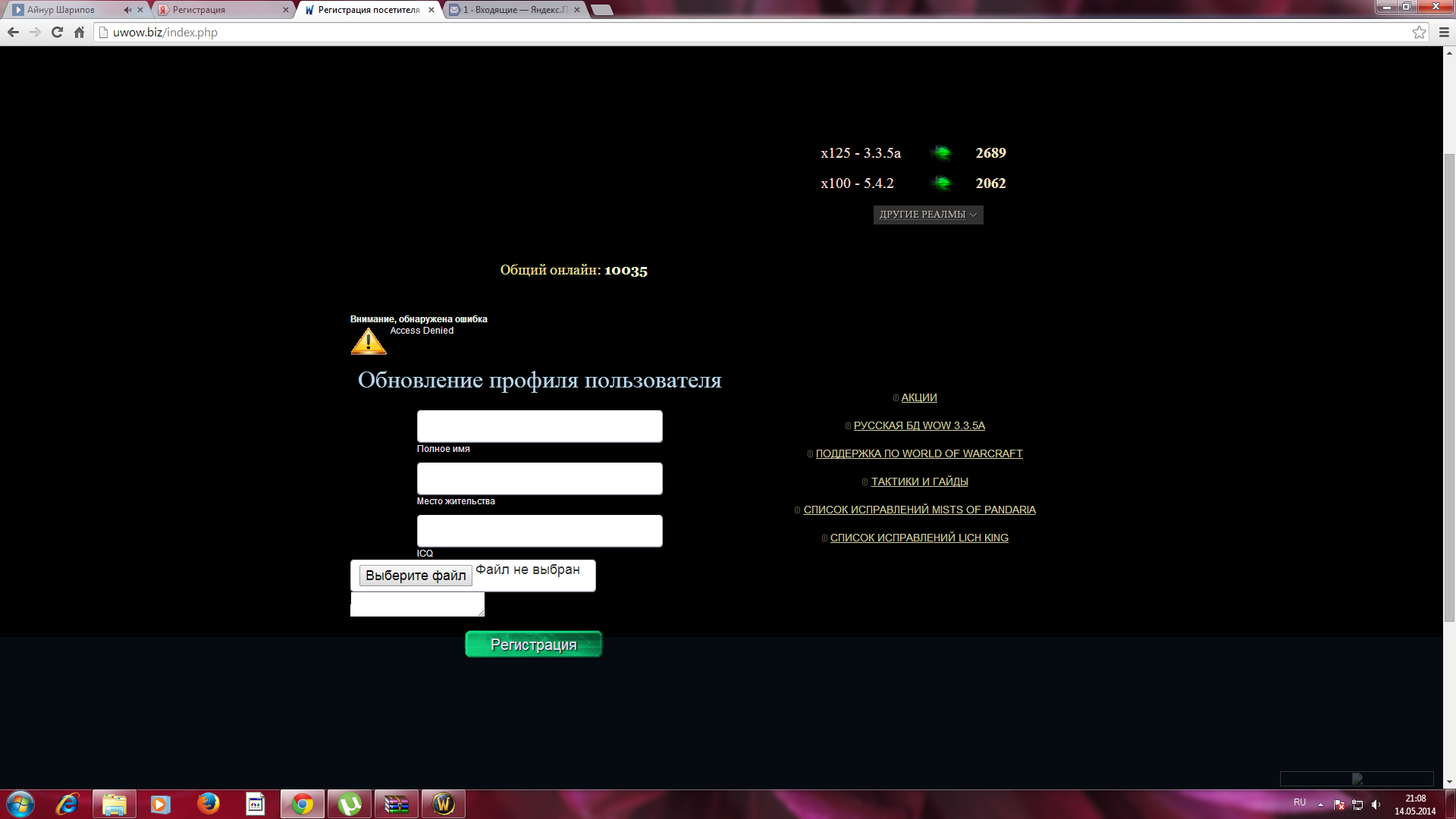The image size is (1456, 819).
Task: Open a new browser tab
Action: coord(602,10)
